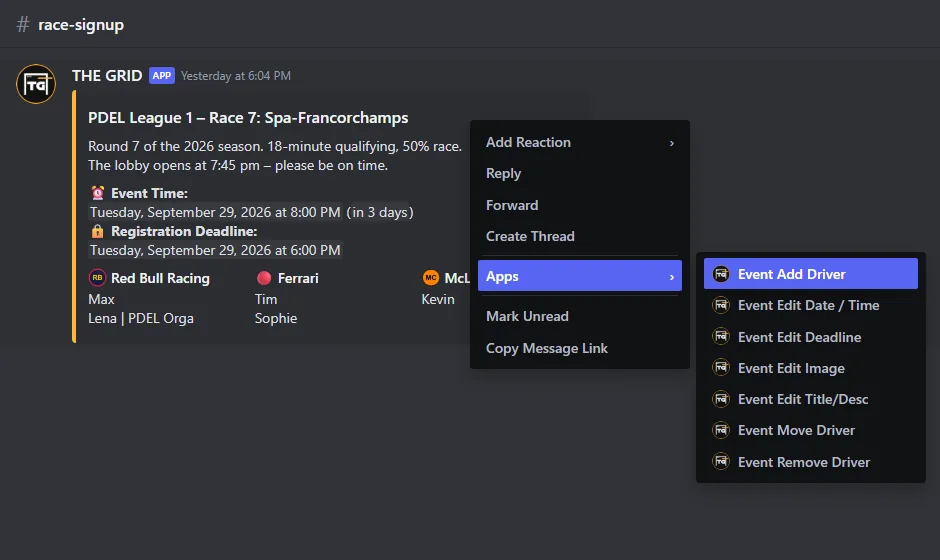The height and width of the screenshot is (560, 940).
Task: Click the red Ferrari team circle icon
Action: [264, 278]
